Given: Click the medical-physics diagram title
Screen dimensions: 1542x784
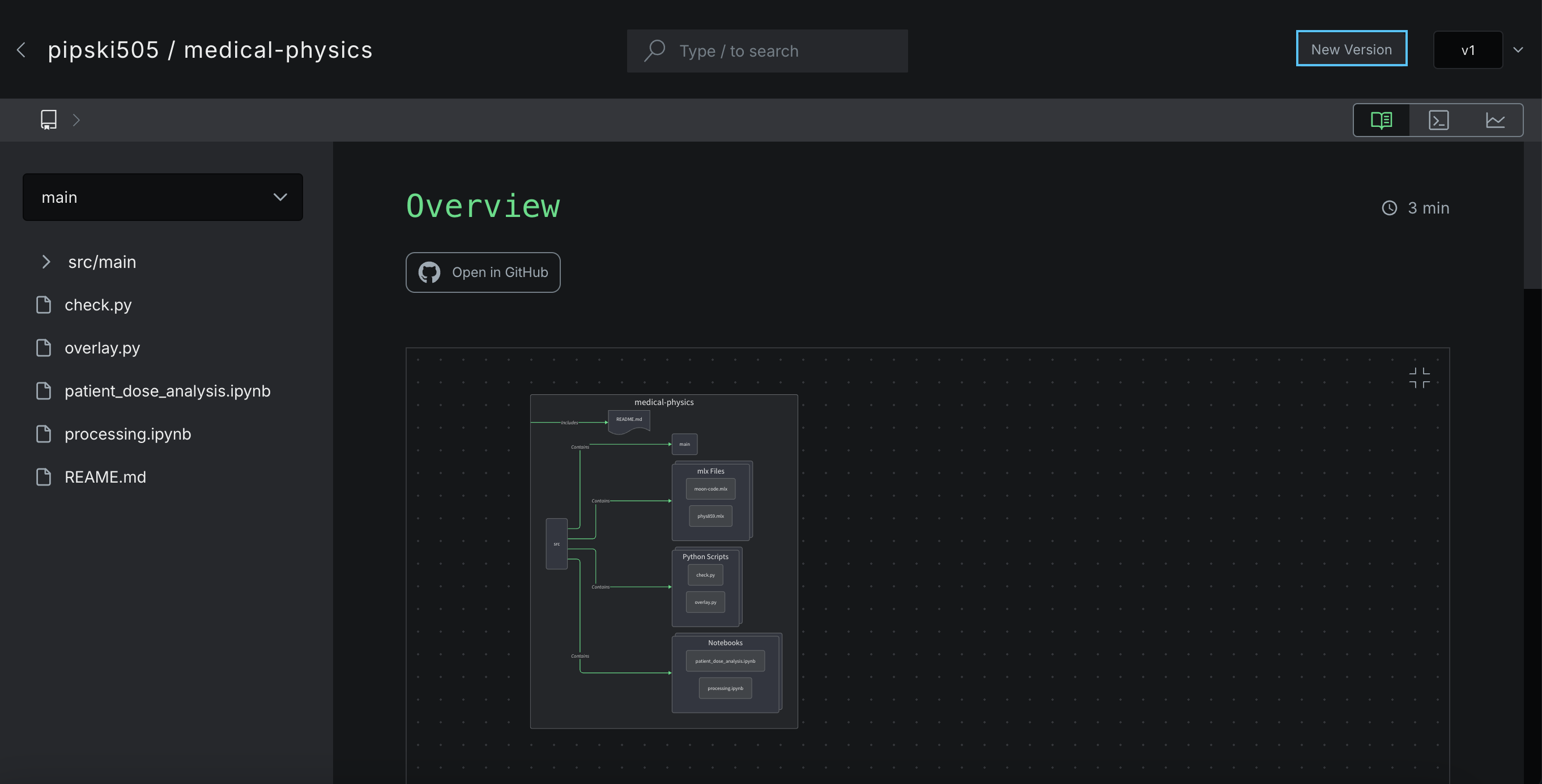Looking at the screenshot, I should point(664,402).
